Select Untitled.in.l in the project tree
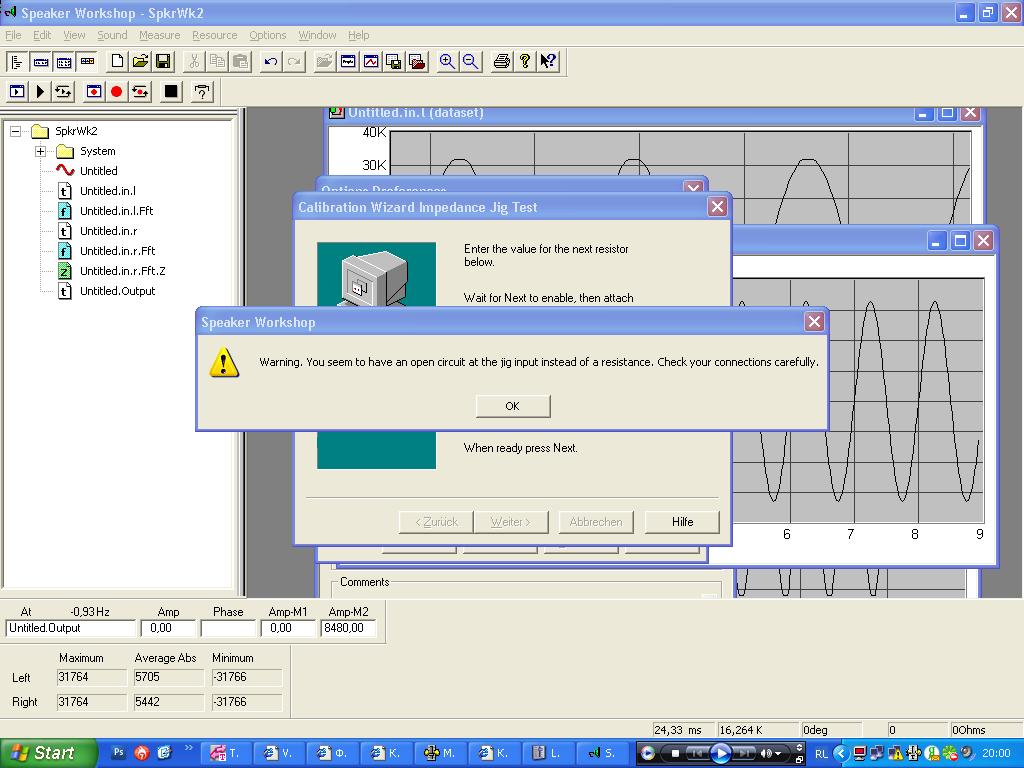 point(108,191)
